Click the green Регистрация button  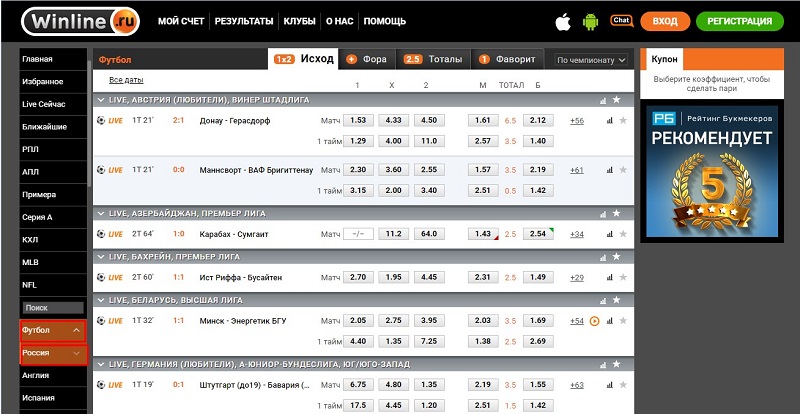click(x=739, y=20)
